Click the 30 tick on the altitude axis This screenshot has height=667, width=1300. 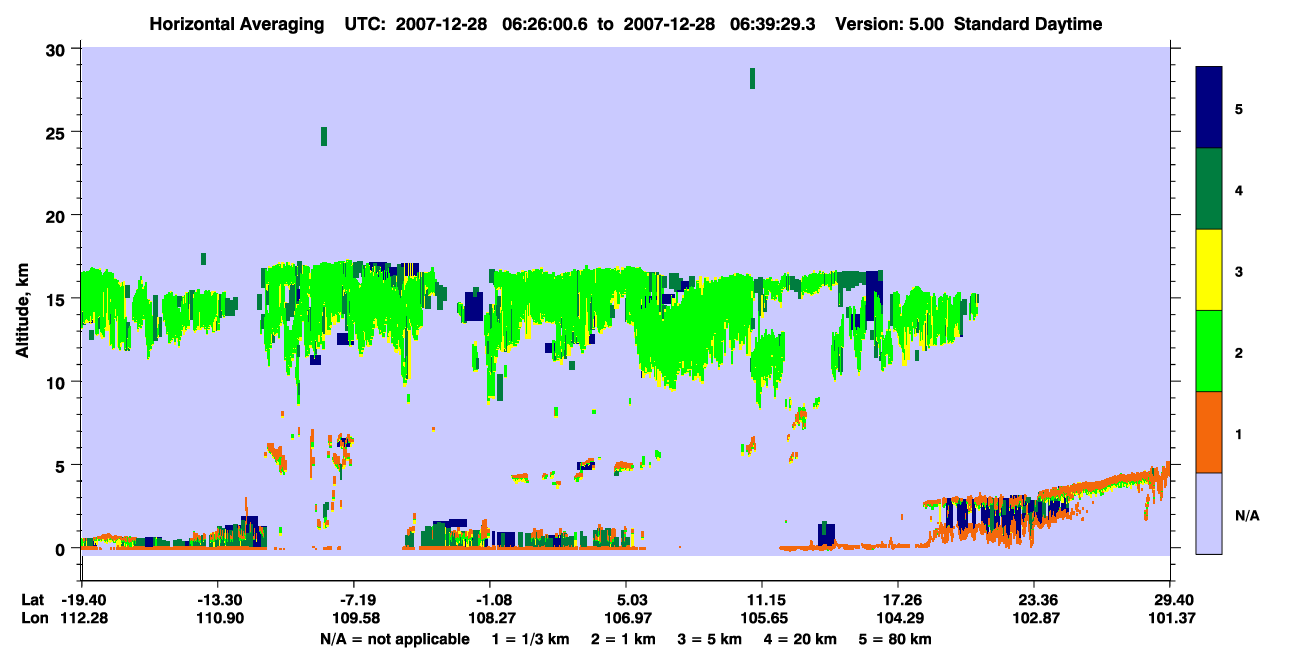(x=57, y=50)
